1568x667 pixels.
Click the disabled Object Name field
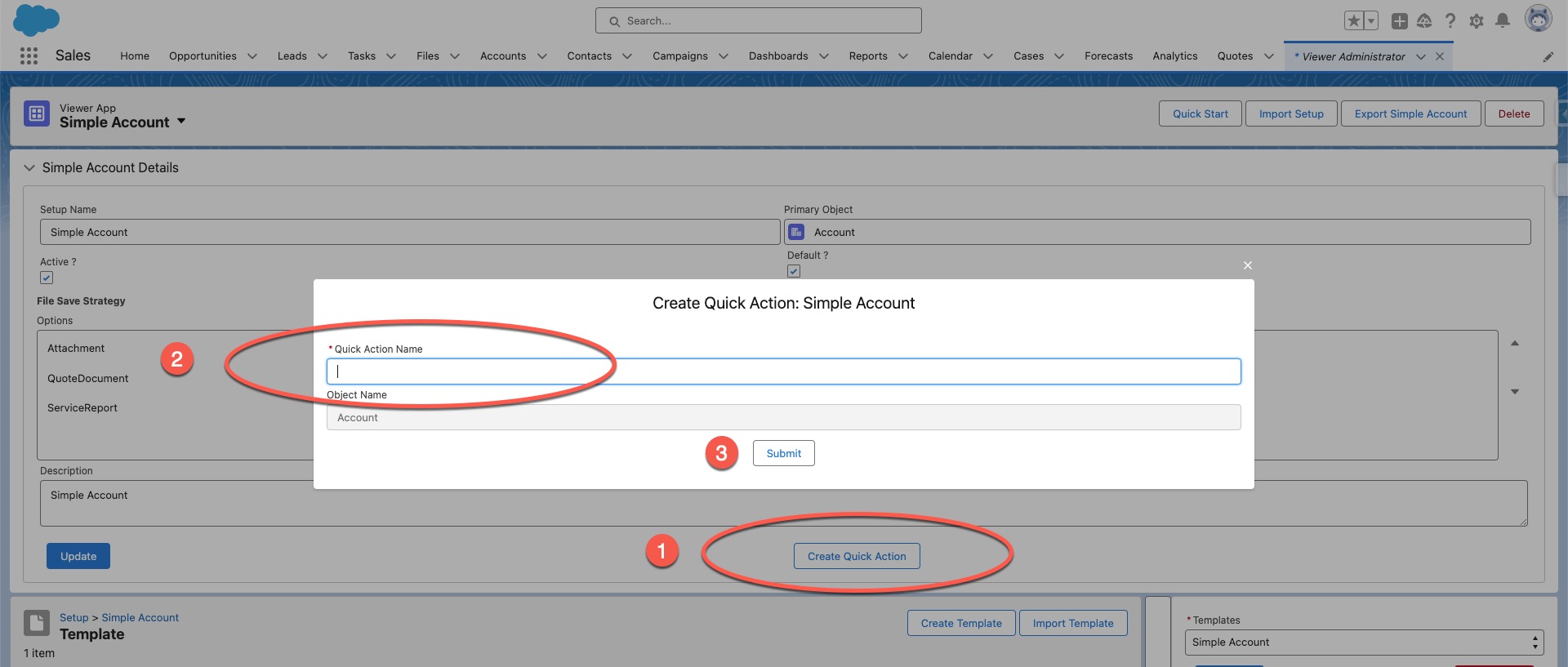click(784, 418)
